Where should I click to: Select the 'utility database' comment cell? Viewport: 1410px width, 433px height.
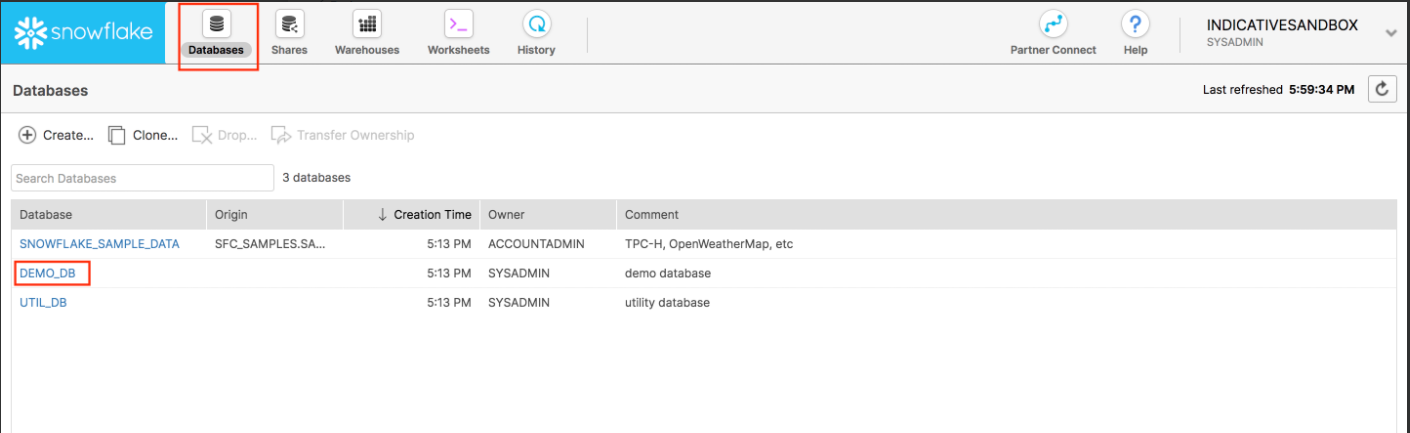click(667, 302)
